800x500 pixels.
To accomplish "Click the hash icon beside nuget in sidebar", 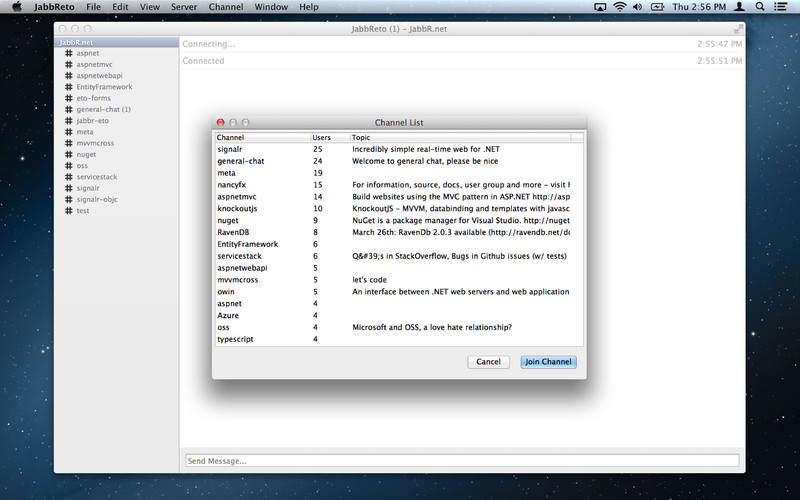I will pos(68,154).
